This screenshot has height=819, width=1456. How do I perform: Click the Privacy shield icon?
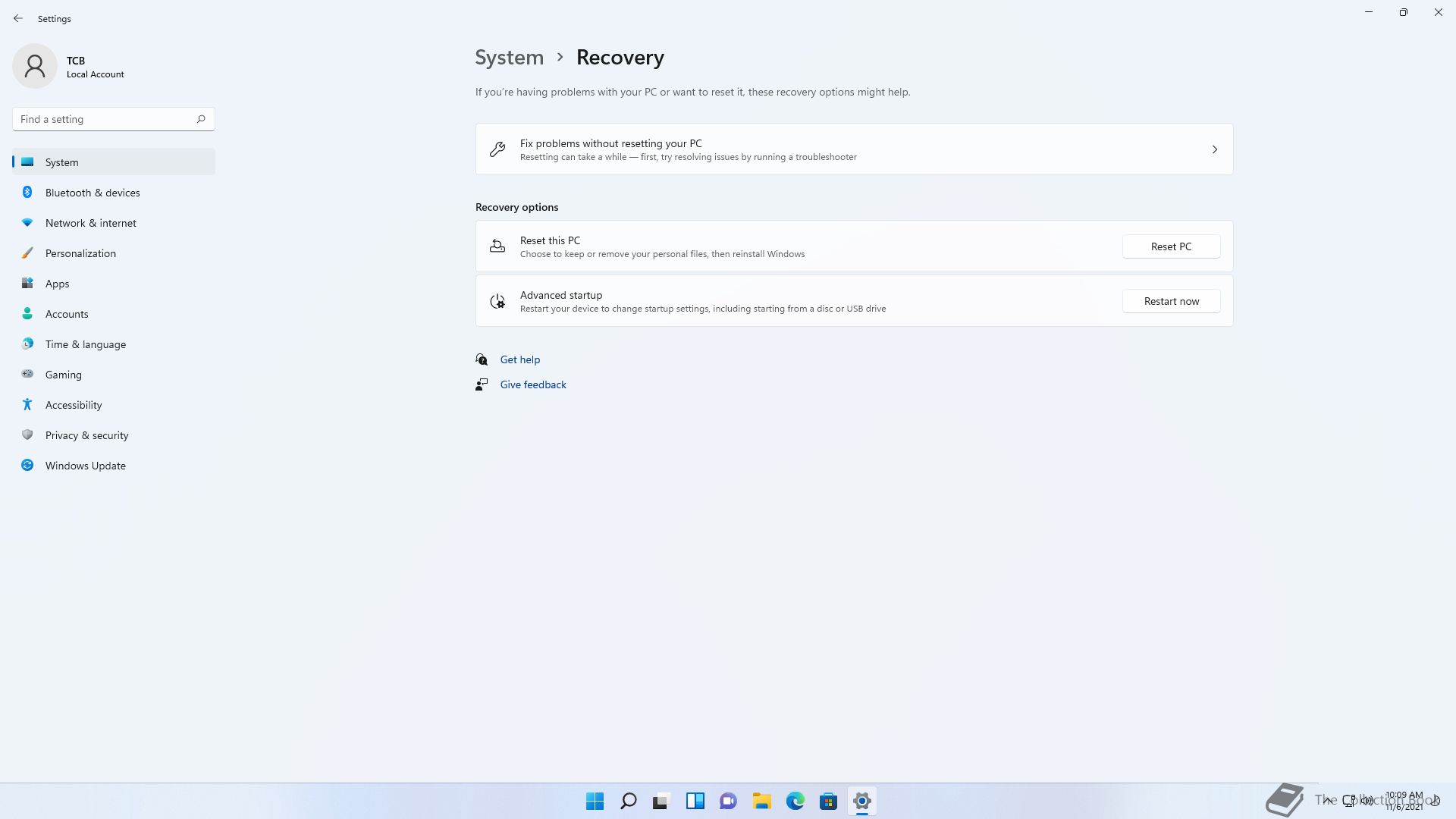point(27,435)
